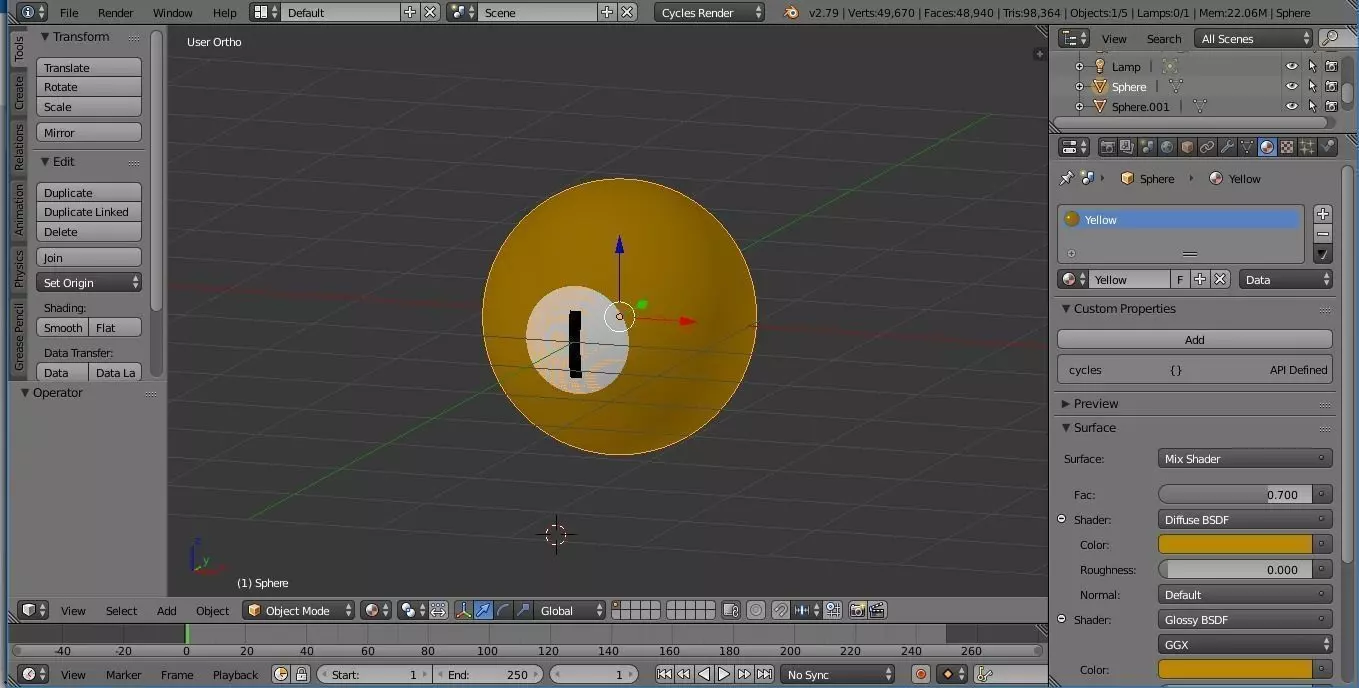Click the OpenGL render animation clapper icon
This screenshot has width=1359, height=688.
click(877, 610)
